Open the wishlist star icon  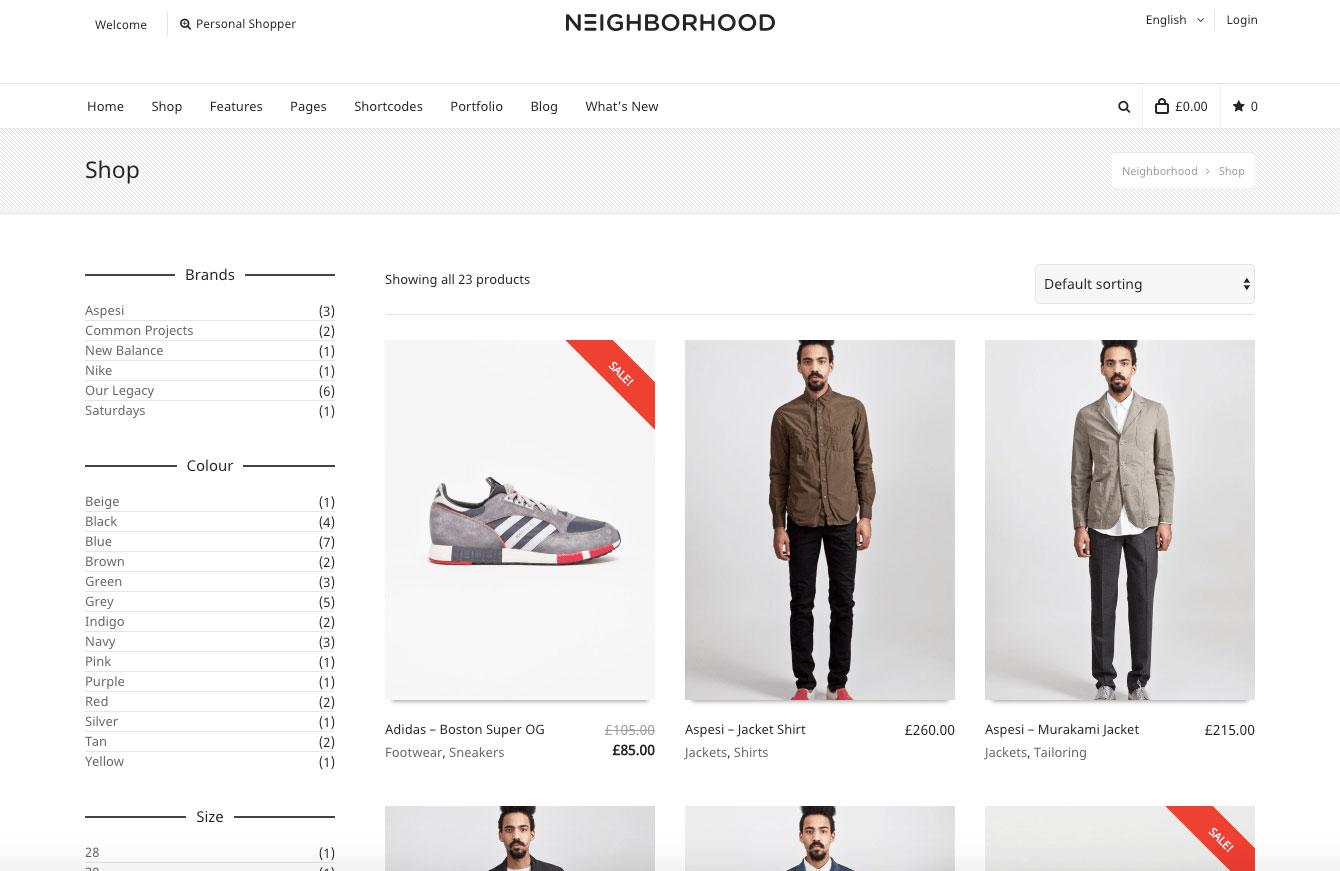(x=1239, y=106)
